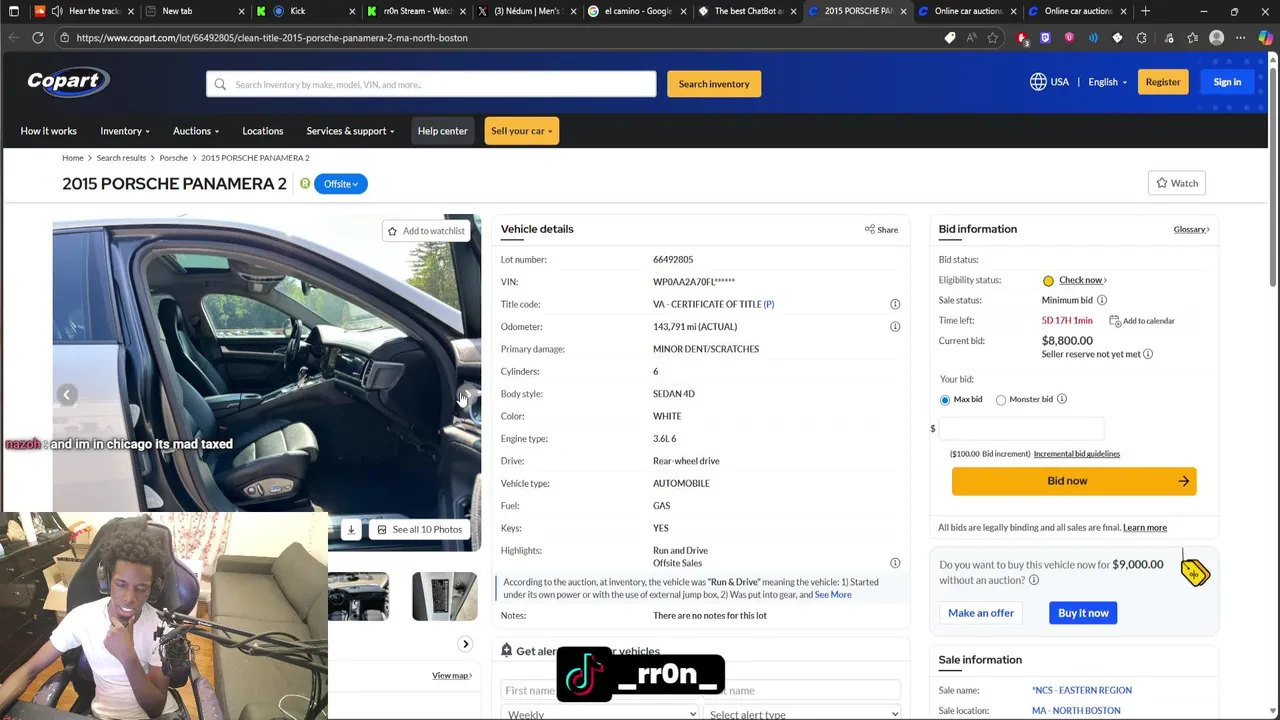This screenshot has width=1280, height=720.
Task: Open the Sell your car dropdown
Action: click(x=521, y=131)
